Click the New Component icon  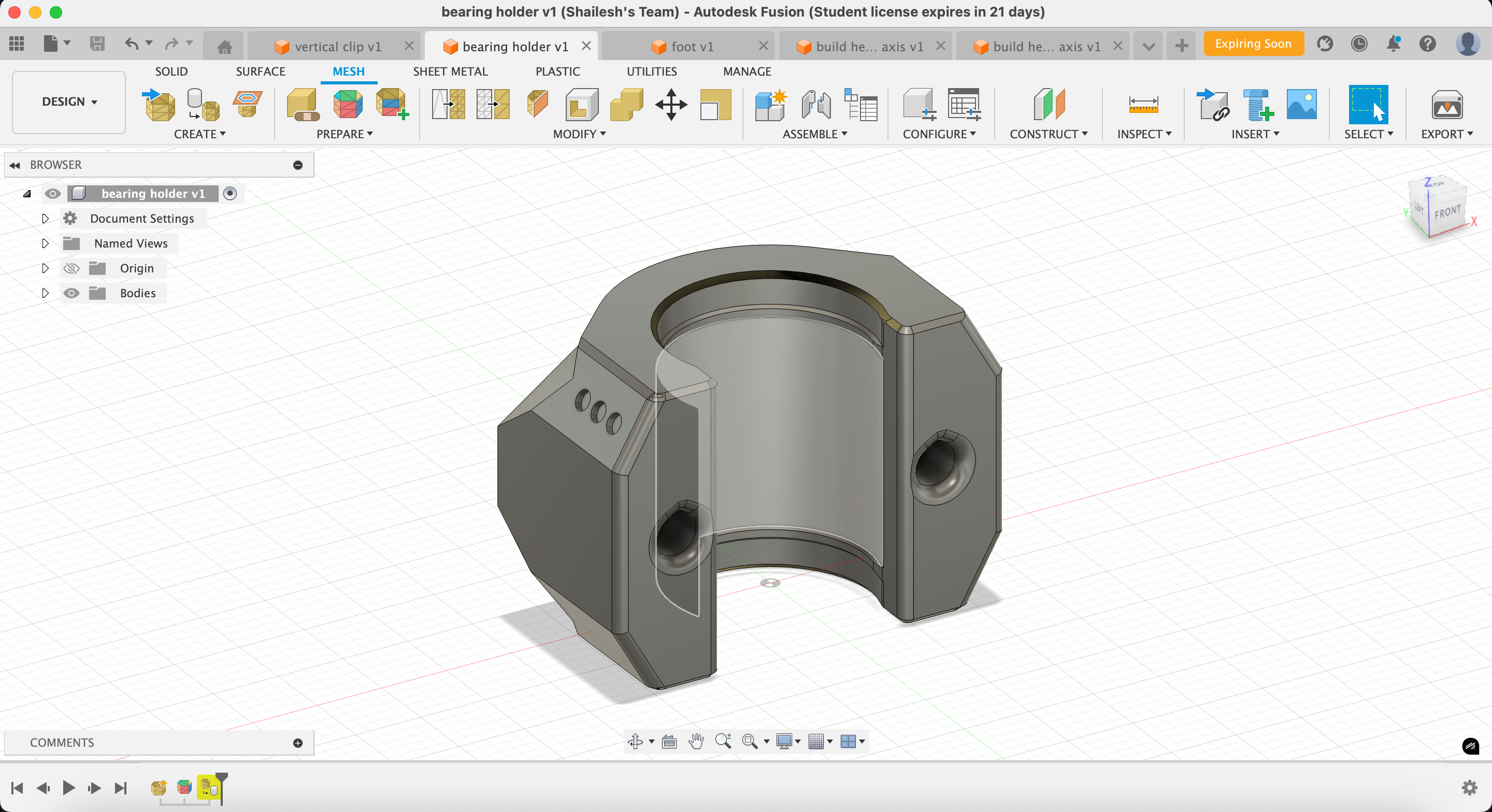pos(771,105)
